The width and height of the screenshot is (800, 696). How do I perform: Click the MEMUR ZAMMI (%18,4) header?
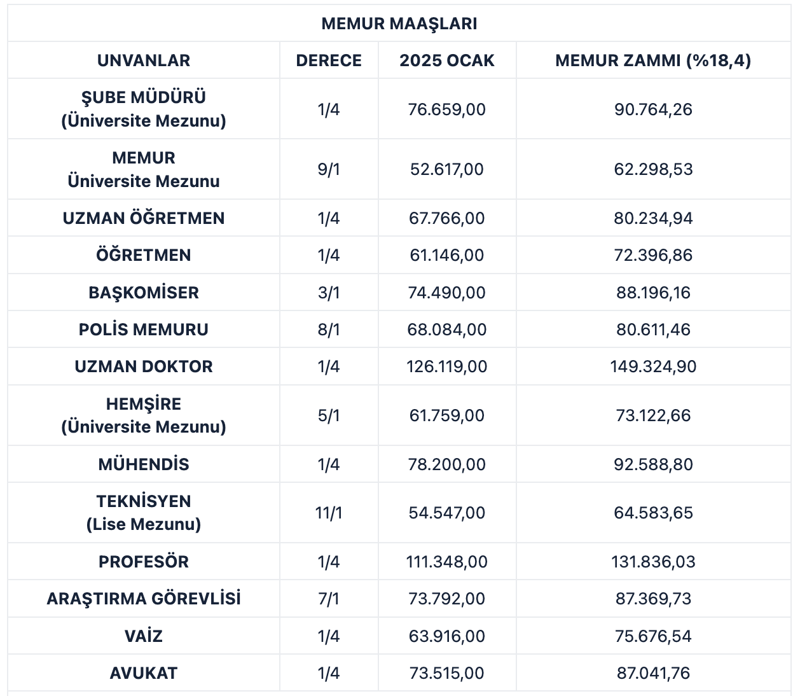[x=653, y=61]
